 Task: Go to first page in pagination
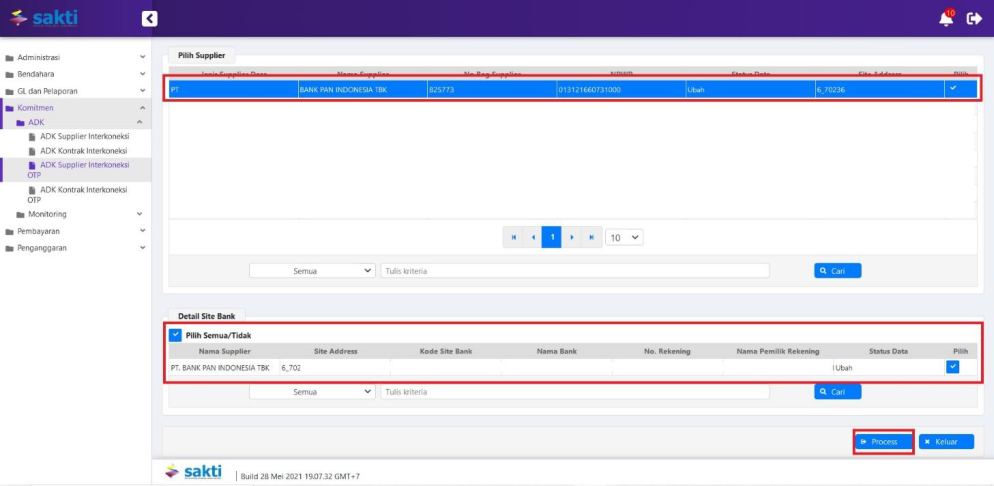514,237
